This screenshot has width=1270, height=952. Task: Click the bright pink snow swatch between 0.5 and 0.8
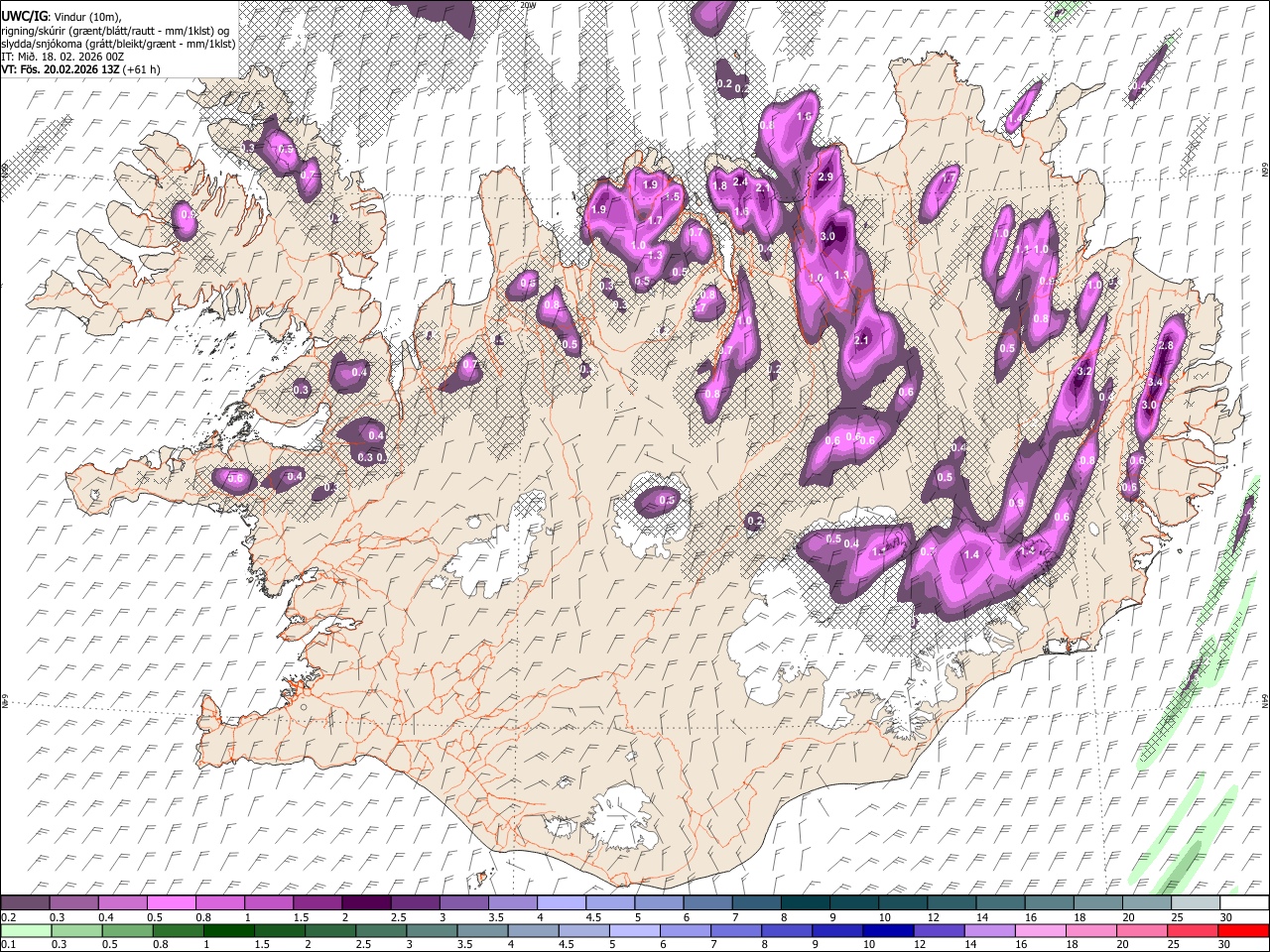tap(171, 903)
